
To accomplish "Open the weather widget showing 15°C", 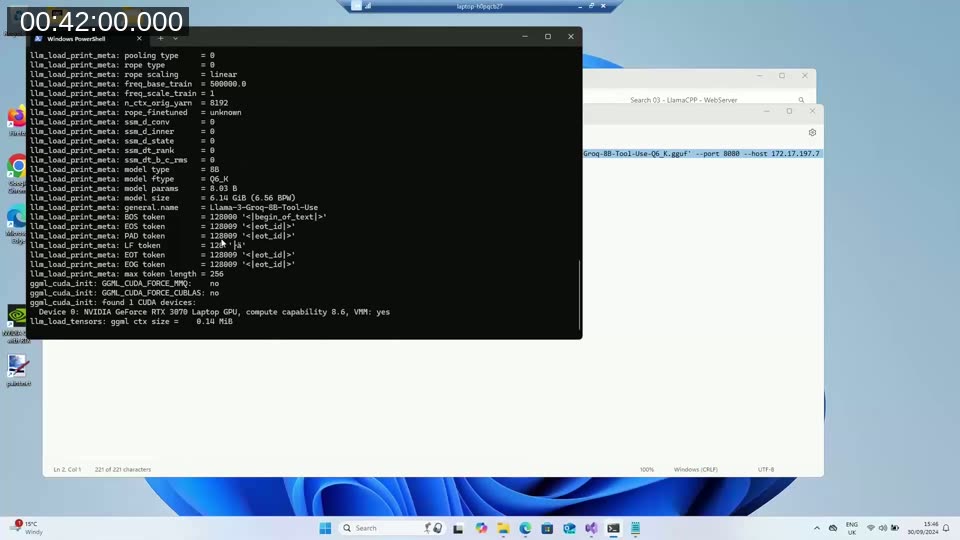I will [x=26, y=528].
